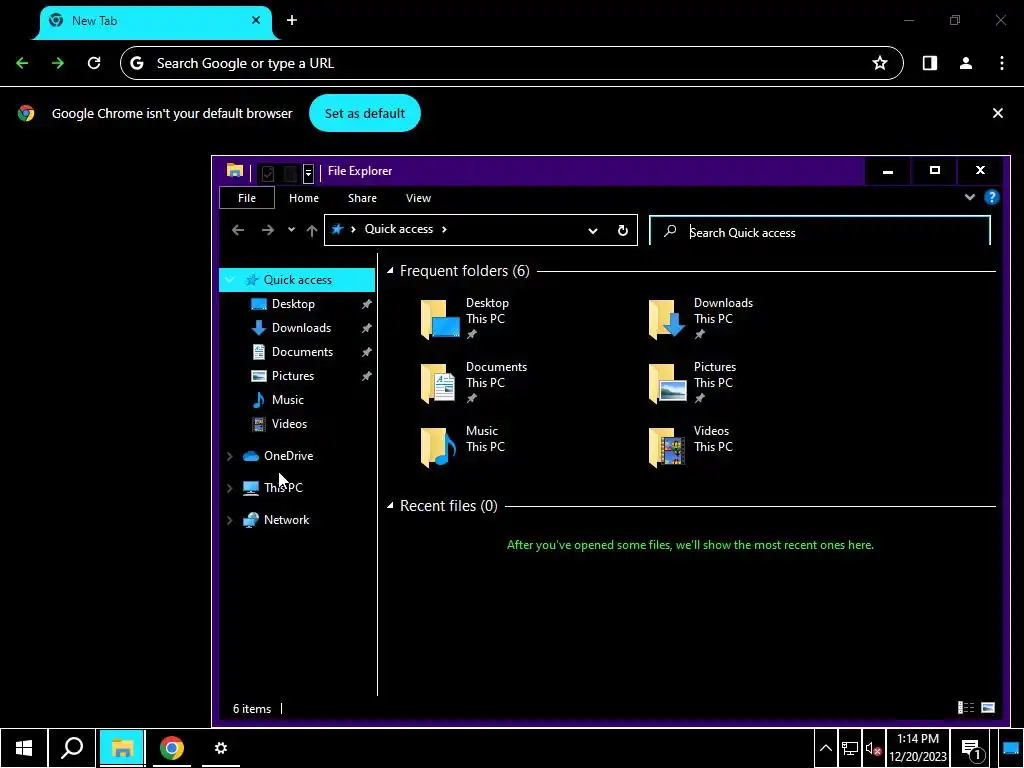Screen dimensions: 1024x768
Task: Click File Explorer back arrow
Action: point(238,230)
